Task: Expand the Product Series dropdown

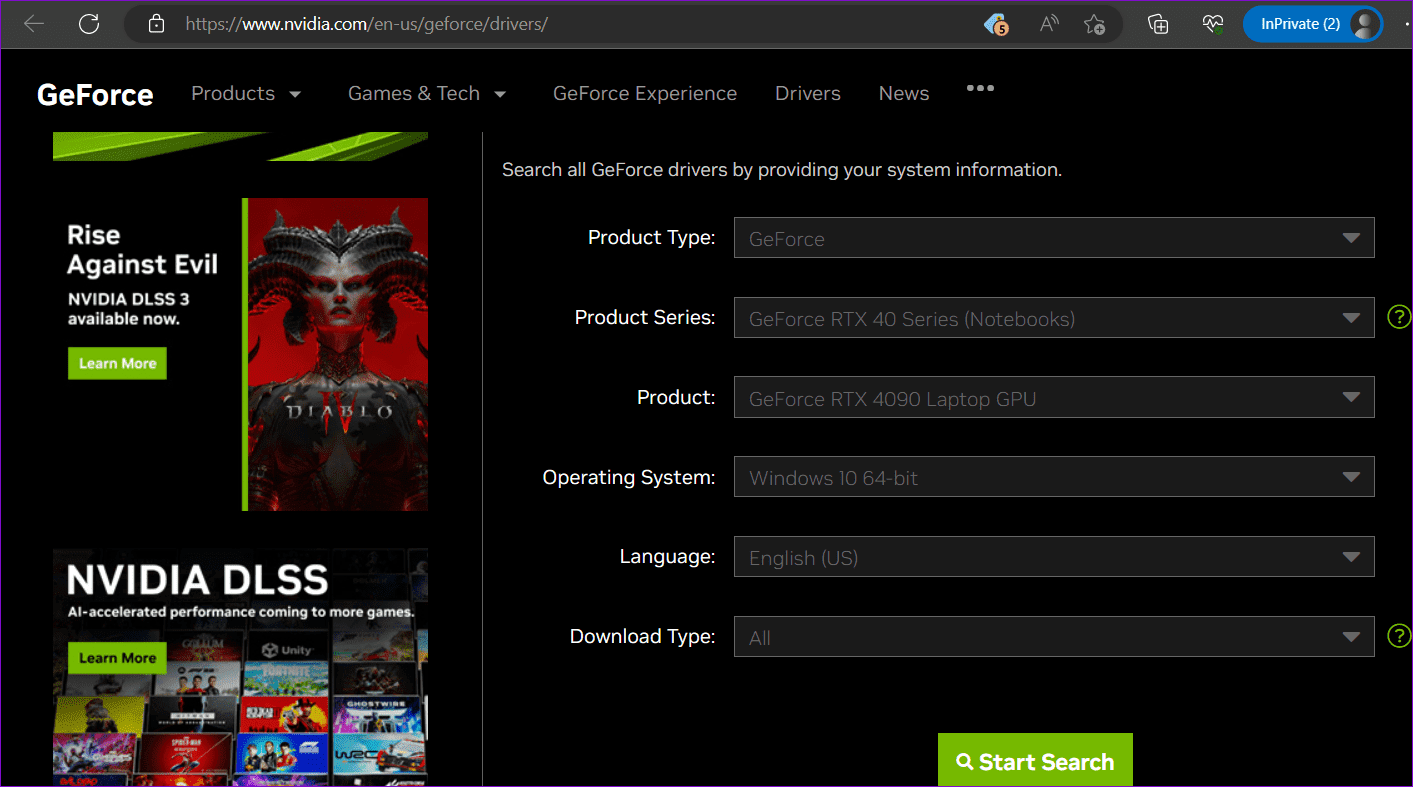Action: [x=1054, y=318]
